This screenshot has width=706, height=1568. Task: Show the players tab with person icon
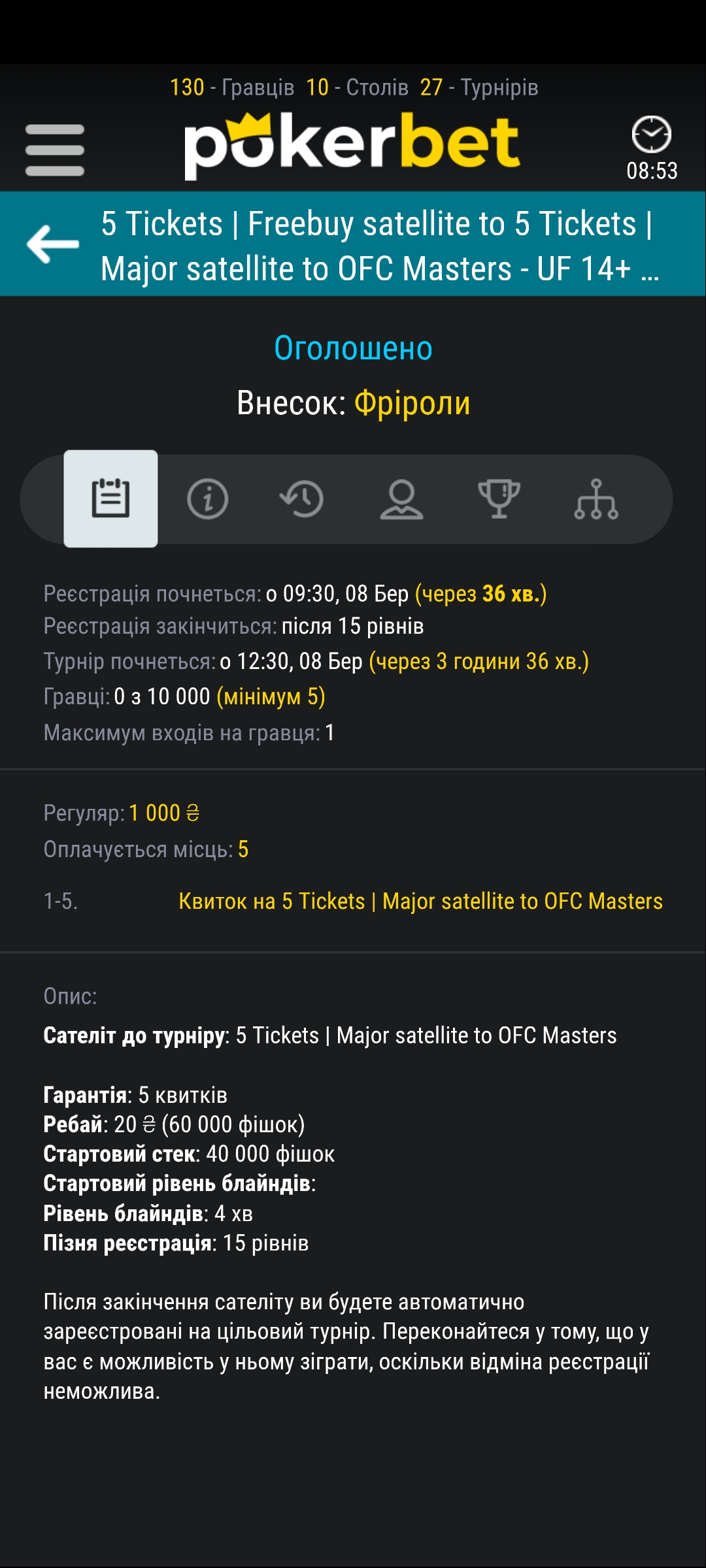point(401,499)
